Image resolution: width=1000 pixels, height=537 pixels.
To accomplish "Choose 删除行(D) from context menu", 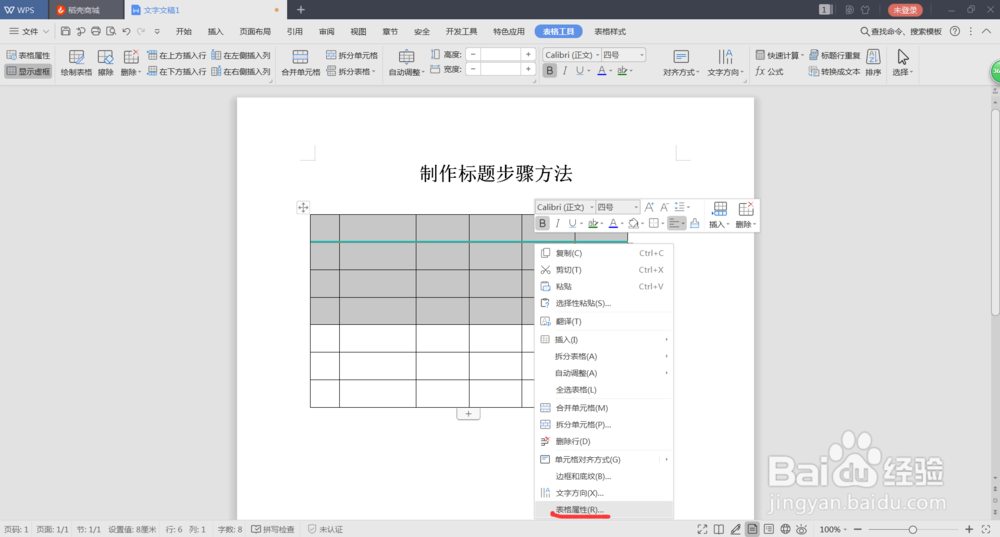I will click(x=603, y=441).
